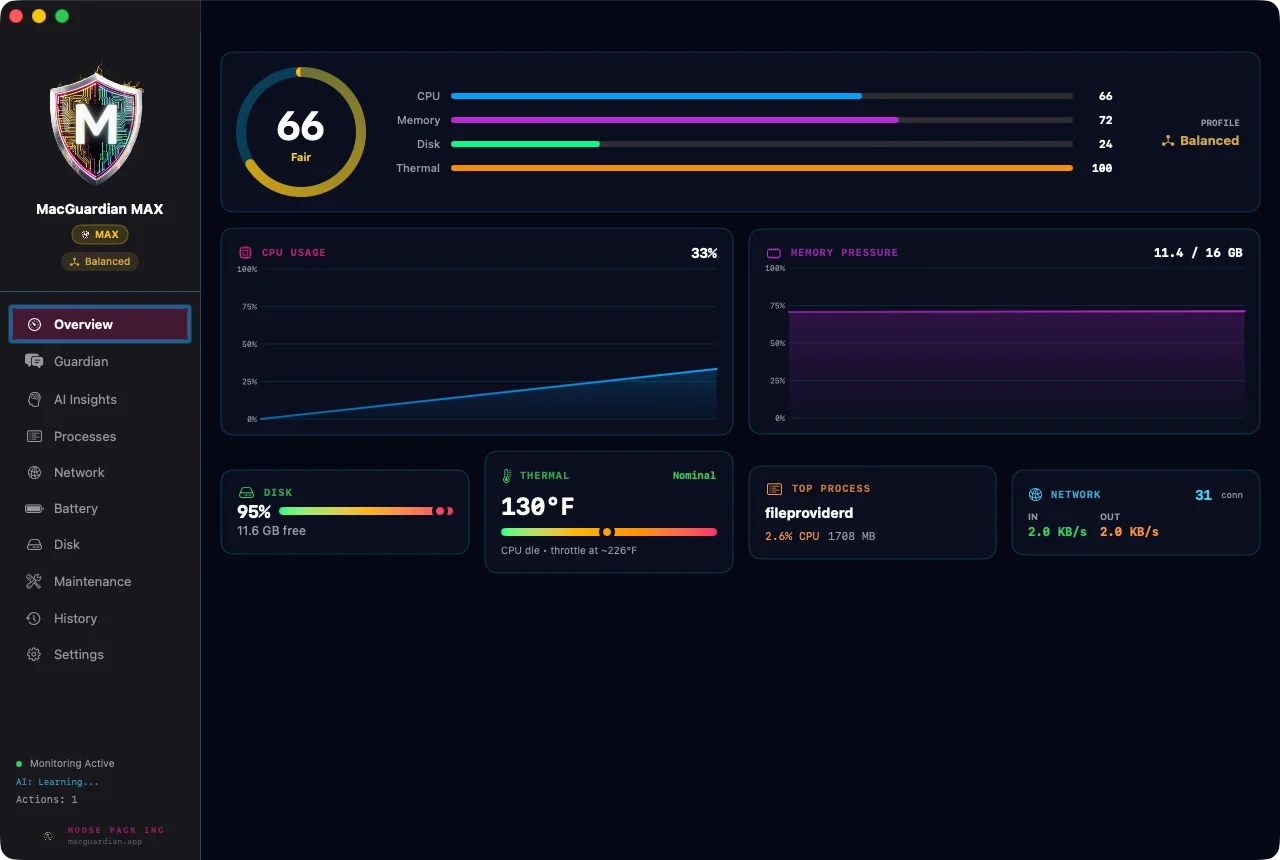1280x860 pixels.
Task: Switch to the Processes view
Action: pos(99,436)
